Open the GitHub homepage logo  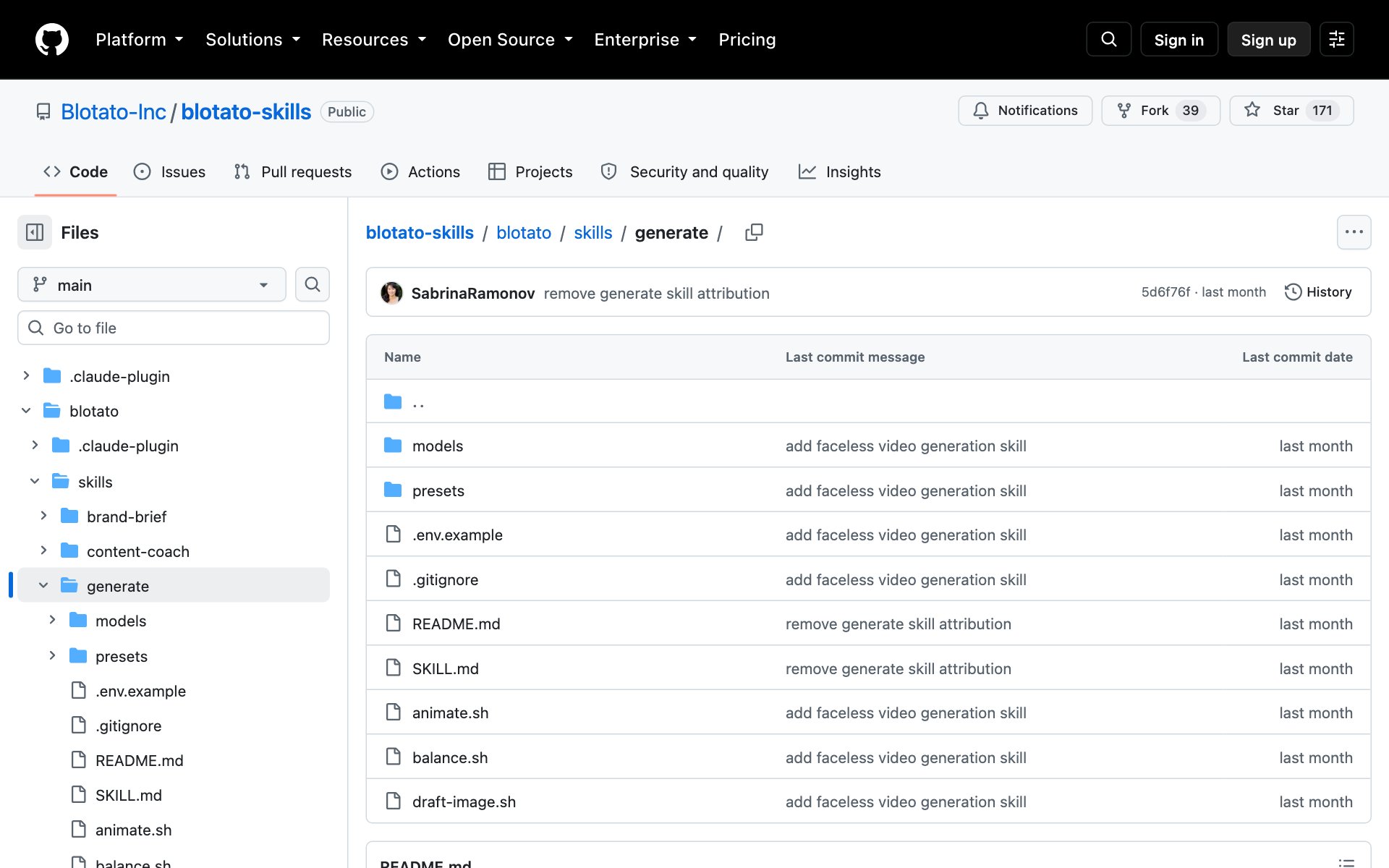click(52, 39)
